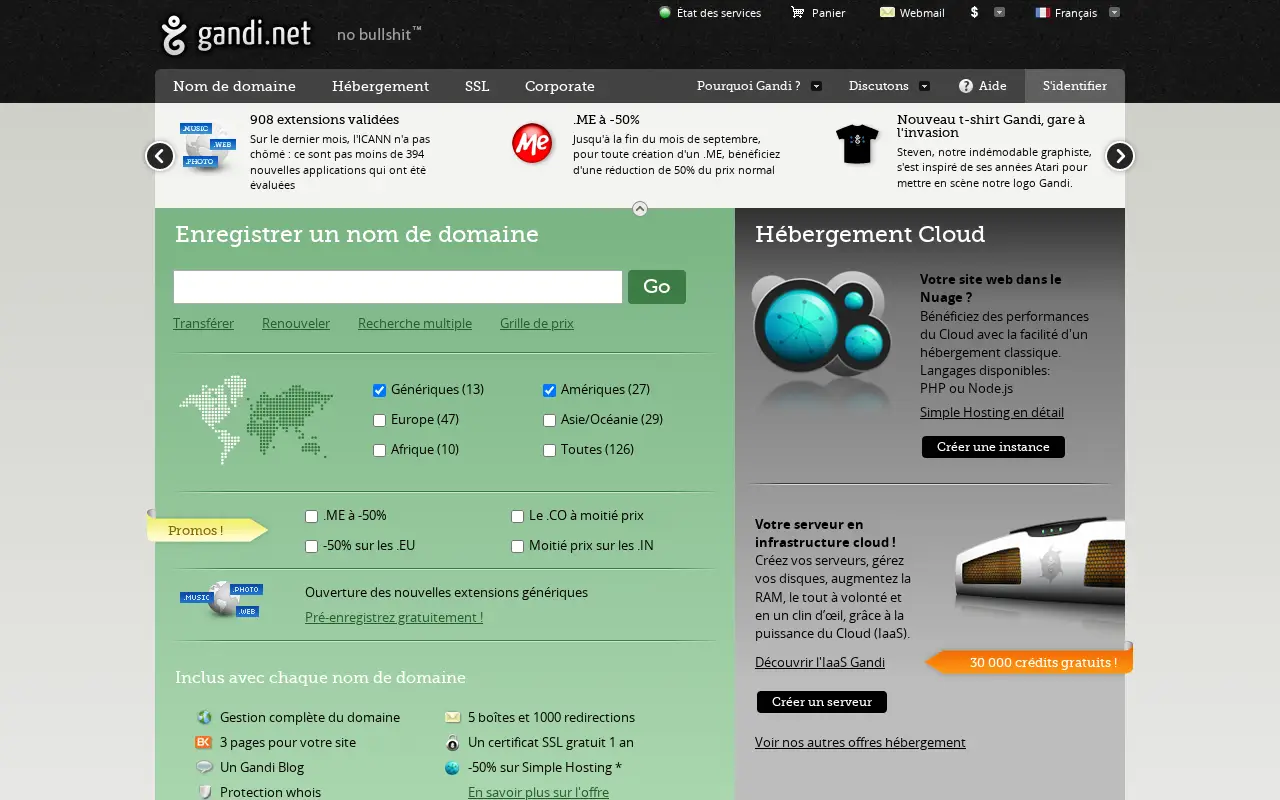Expand the Discutons dropdown menu

pyautogui.click(x=924, y=86)
